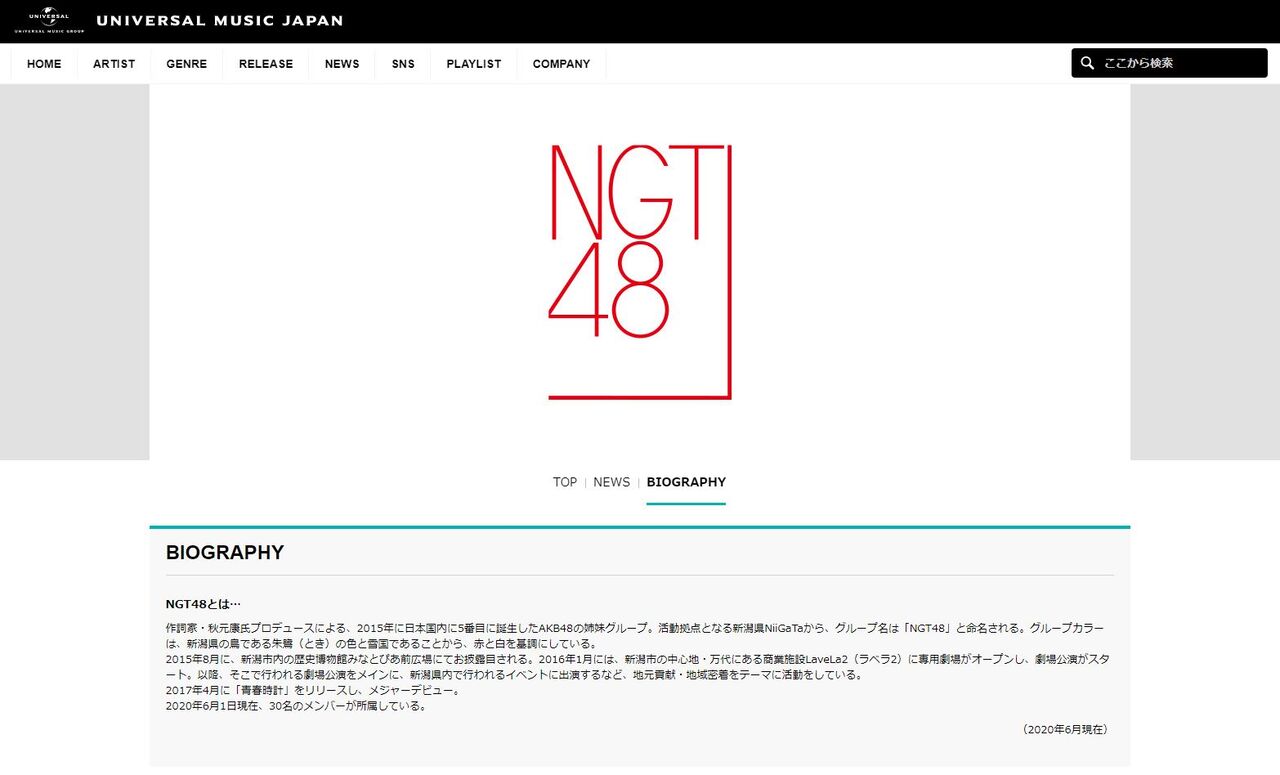Open the HOME menu item
This screenshot has height=775, width=1280.
click(44, 64)
